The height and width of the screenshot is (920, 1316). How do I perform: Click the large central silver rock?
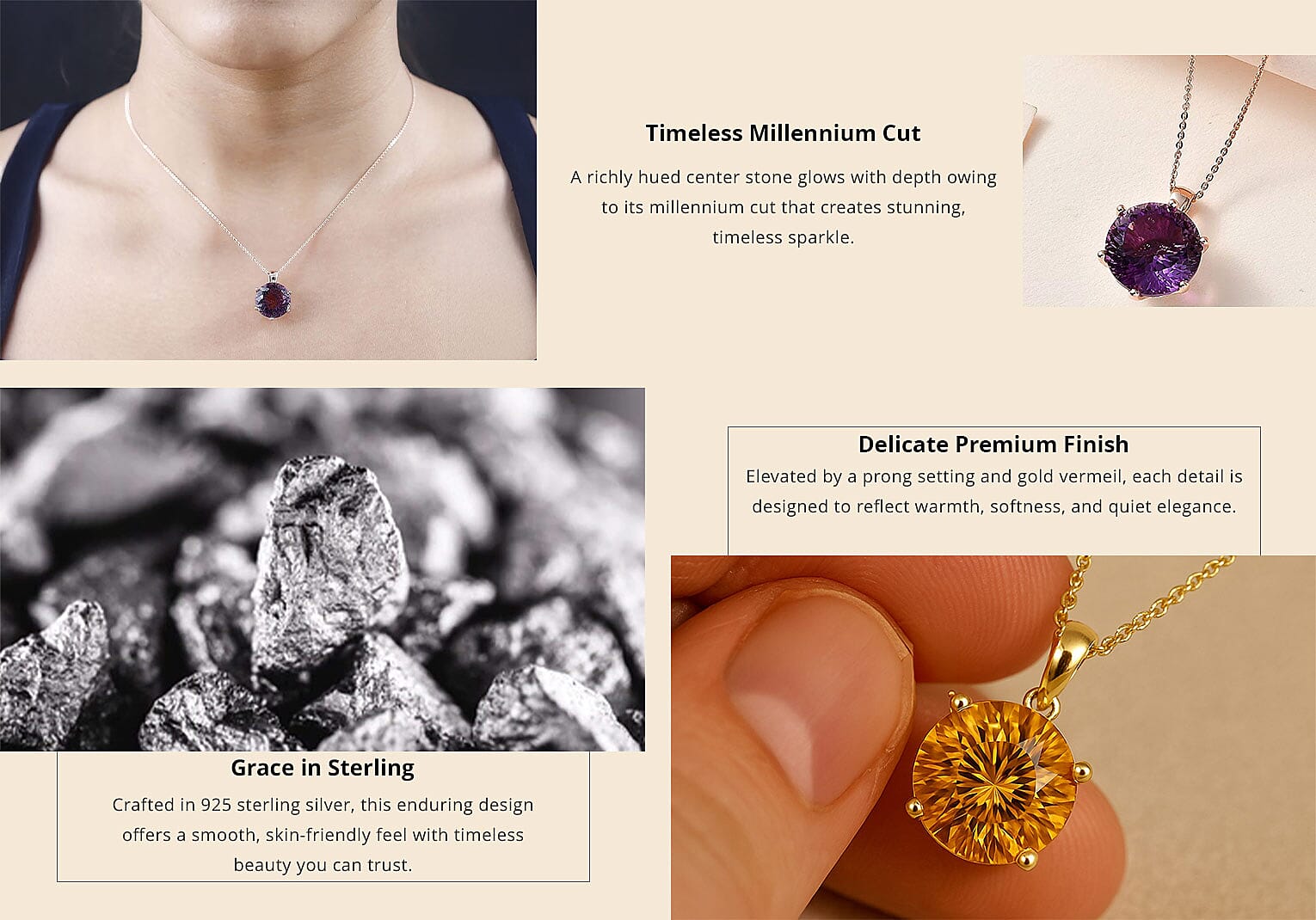(x=327, y=567)
